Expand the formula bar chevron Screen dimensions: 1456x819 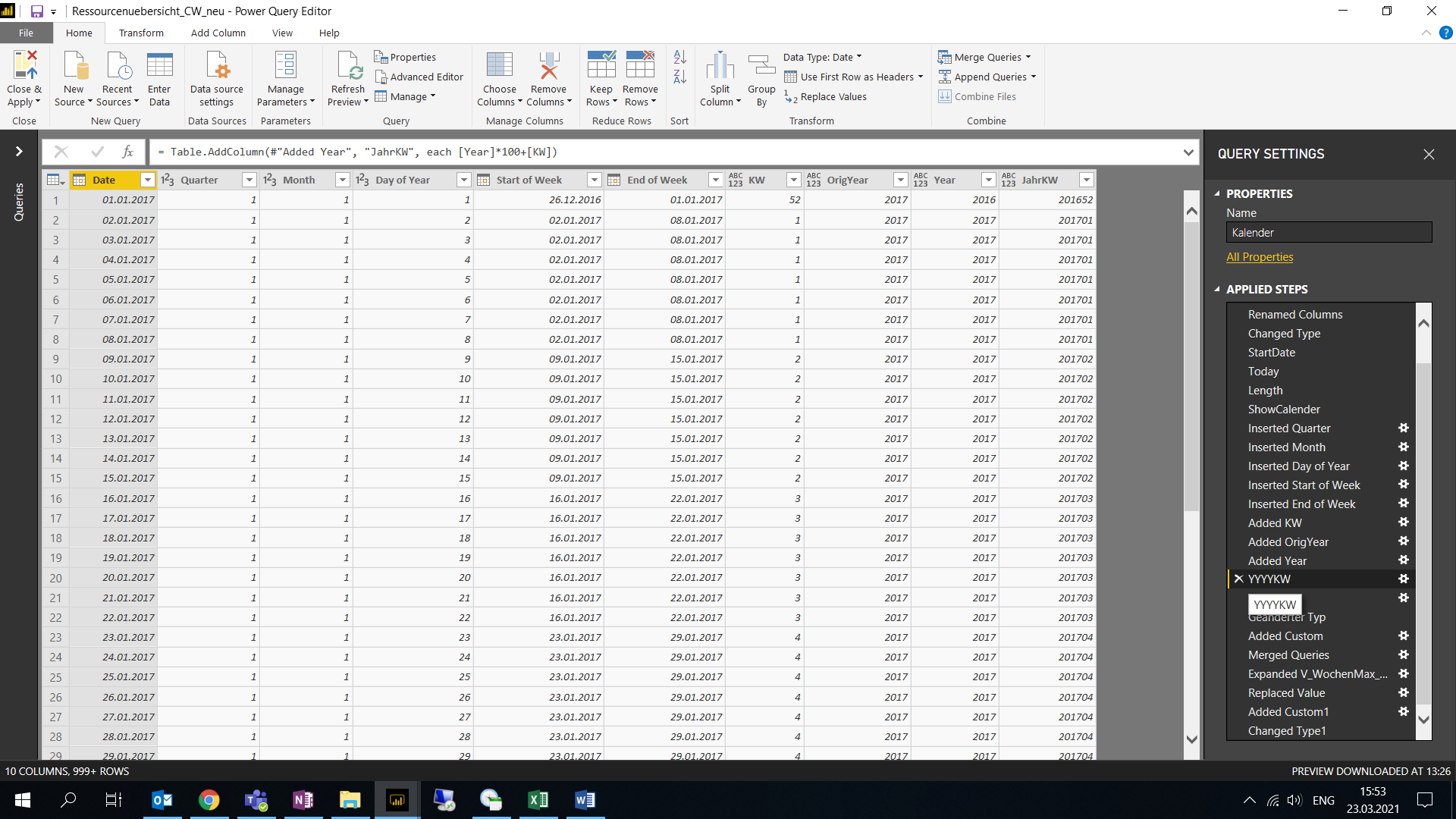pyautogui.click(x=1188, y=152)
